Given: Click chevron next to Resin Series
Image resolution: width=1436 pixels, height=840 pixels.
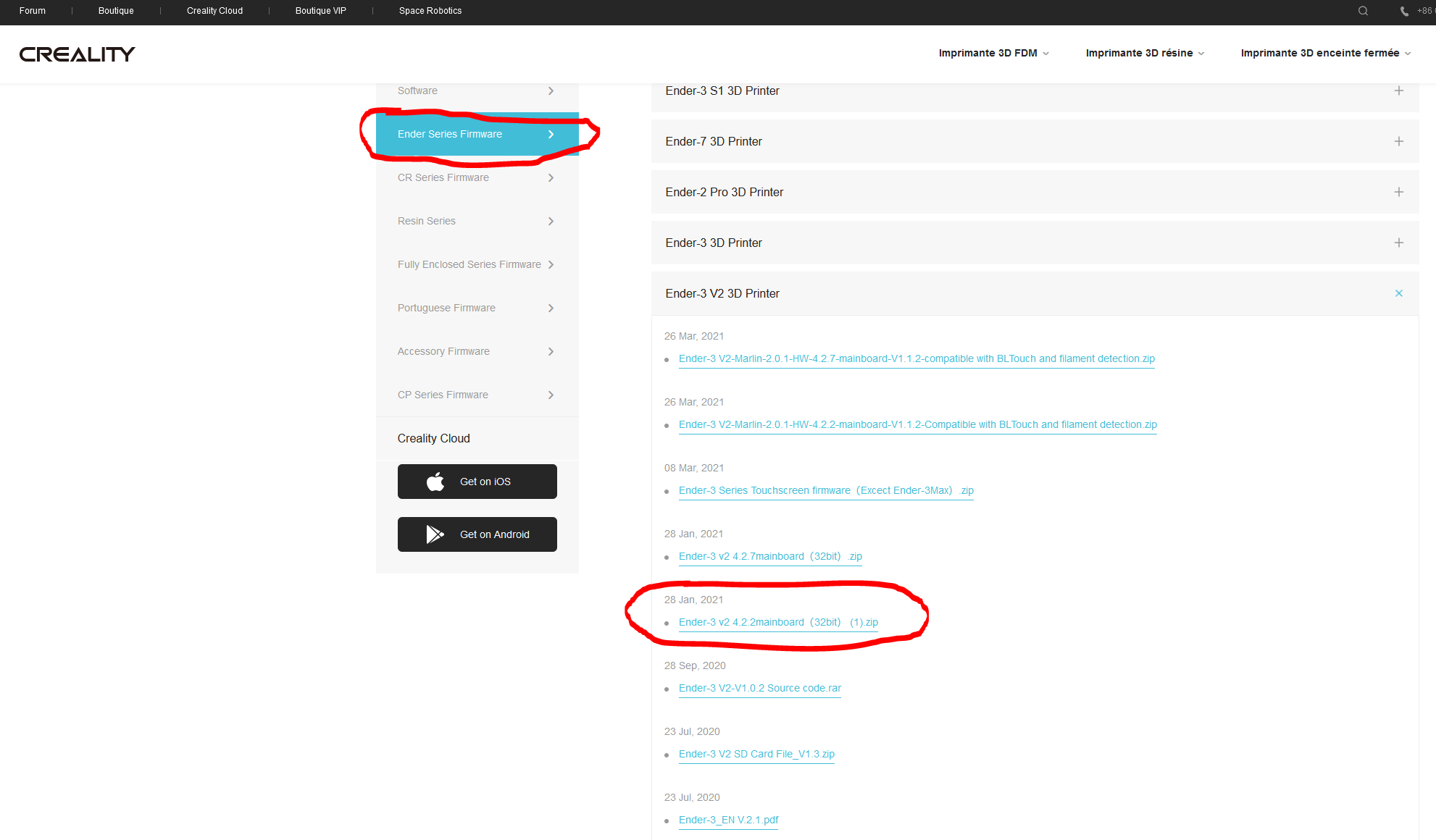Looking at the screenshot, I should [x=551, y=221].
